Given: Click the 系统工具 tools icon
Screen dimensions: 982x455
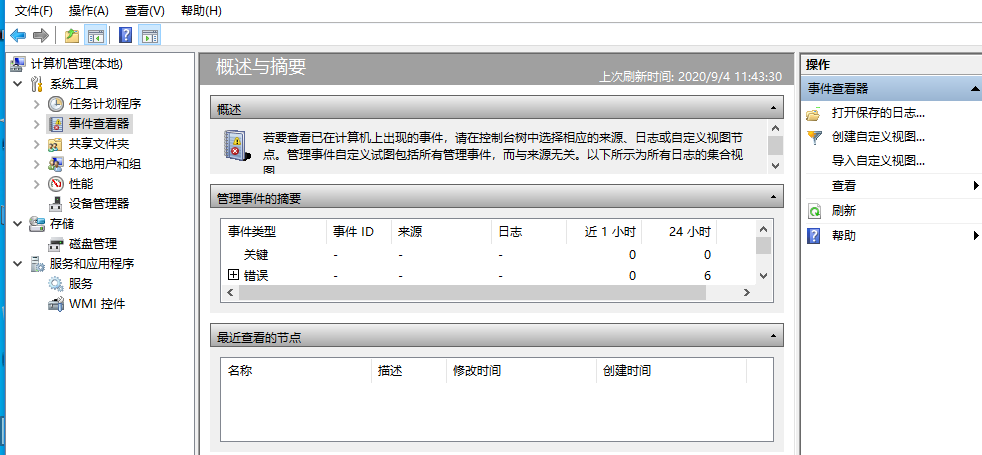Looking at the screenshot, I should point(37,84).
